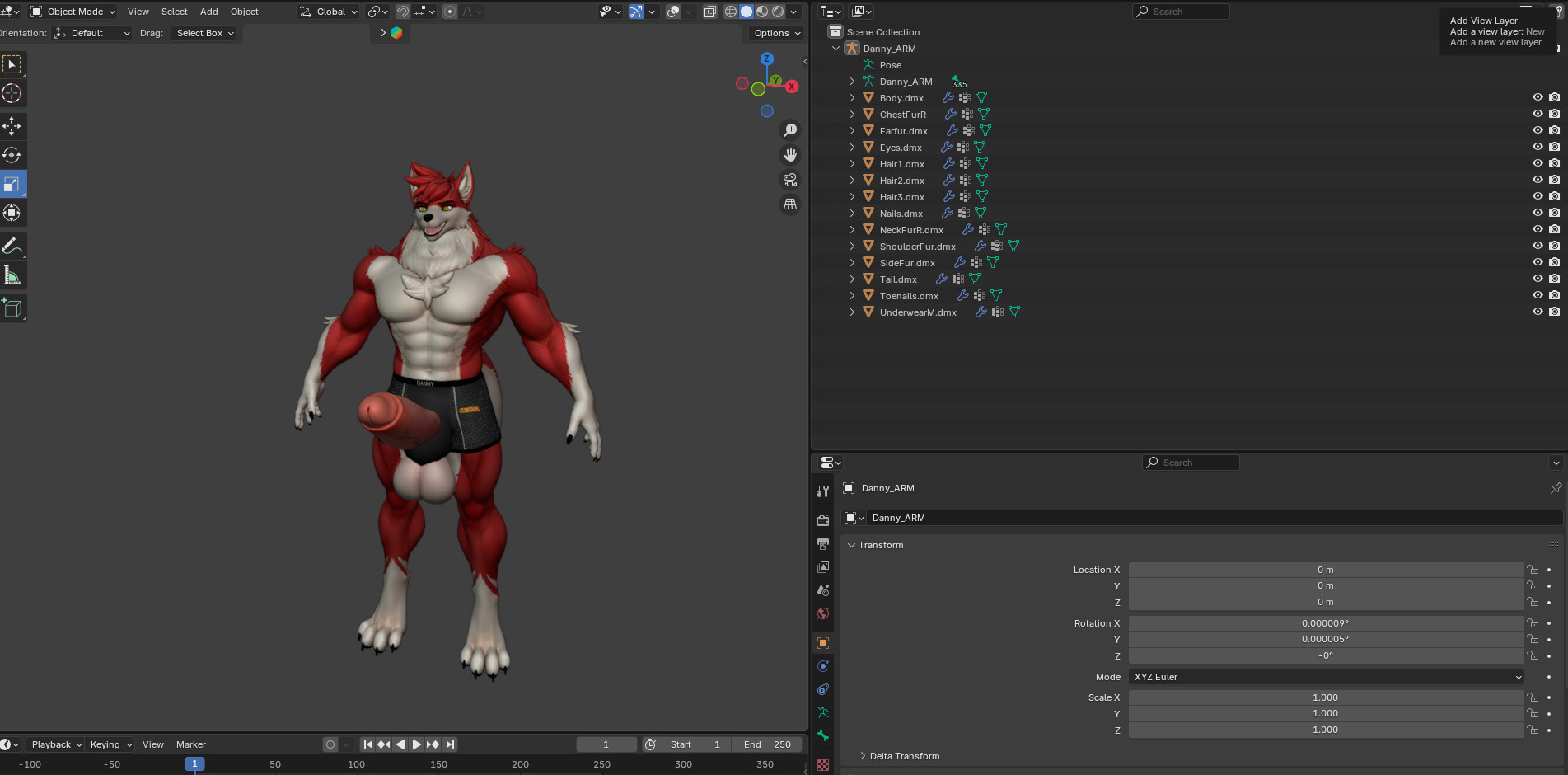Toggle camera view in the viewport
Screen dimensions: 1568x775
[790, 180]
